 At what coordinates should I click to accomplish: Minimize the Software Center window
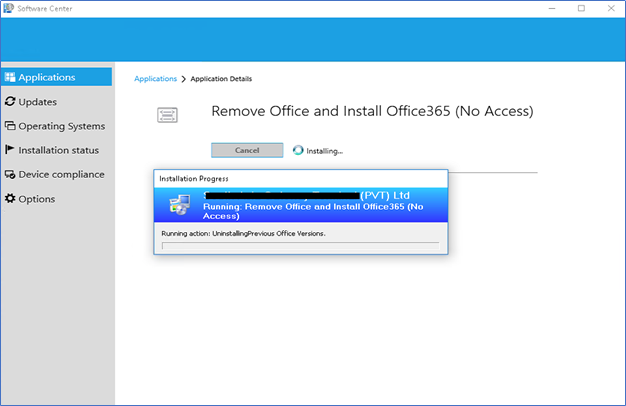pyautogui.click(x=552, y=8)
